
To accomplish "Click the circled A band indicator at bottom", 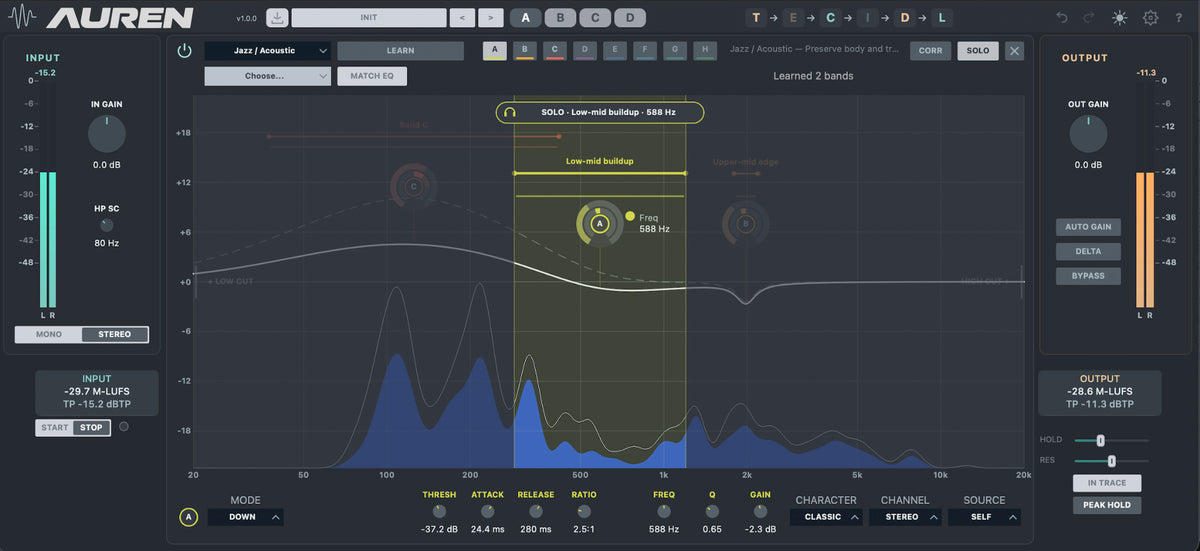I will pyautogui.click(x=188, y=517).
